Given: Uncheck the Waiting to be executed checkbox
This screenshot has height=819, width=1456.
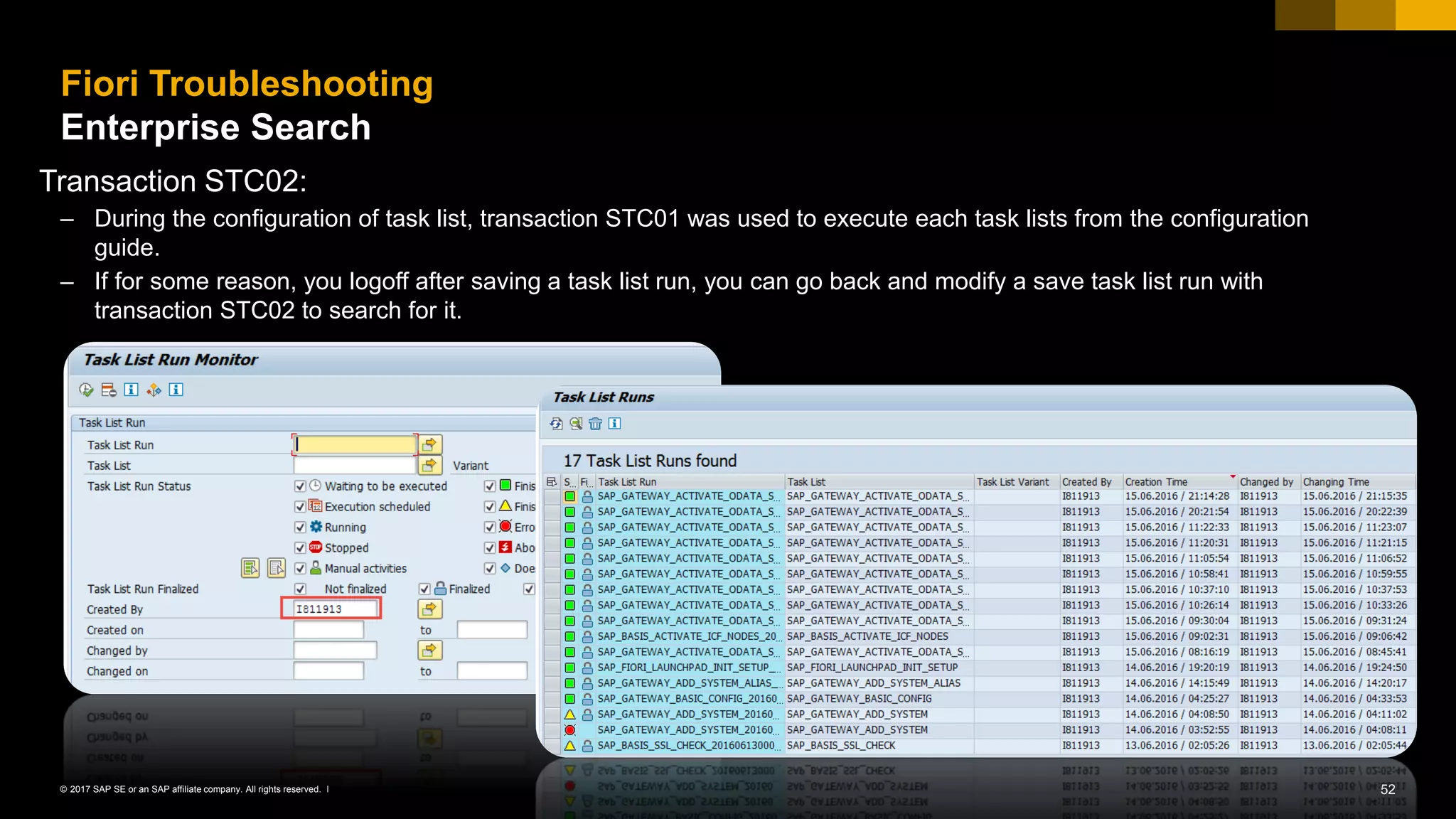Looking at the screenshot, I should (300, 486).
